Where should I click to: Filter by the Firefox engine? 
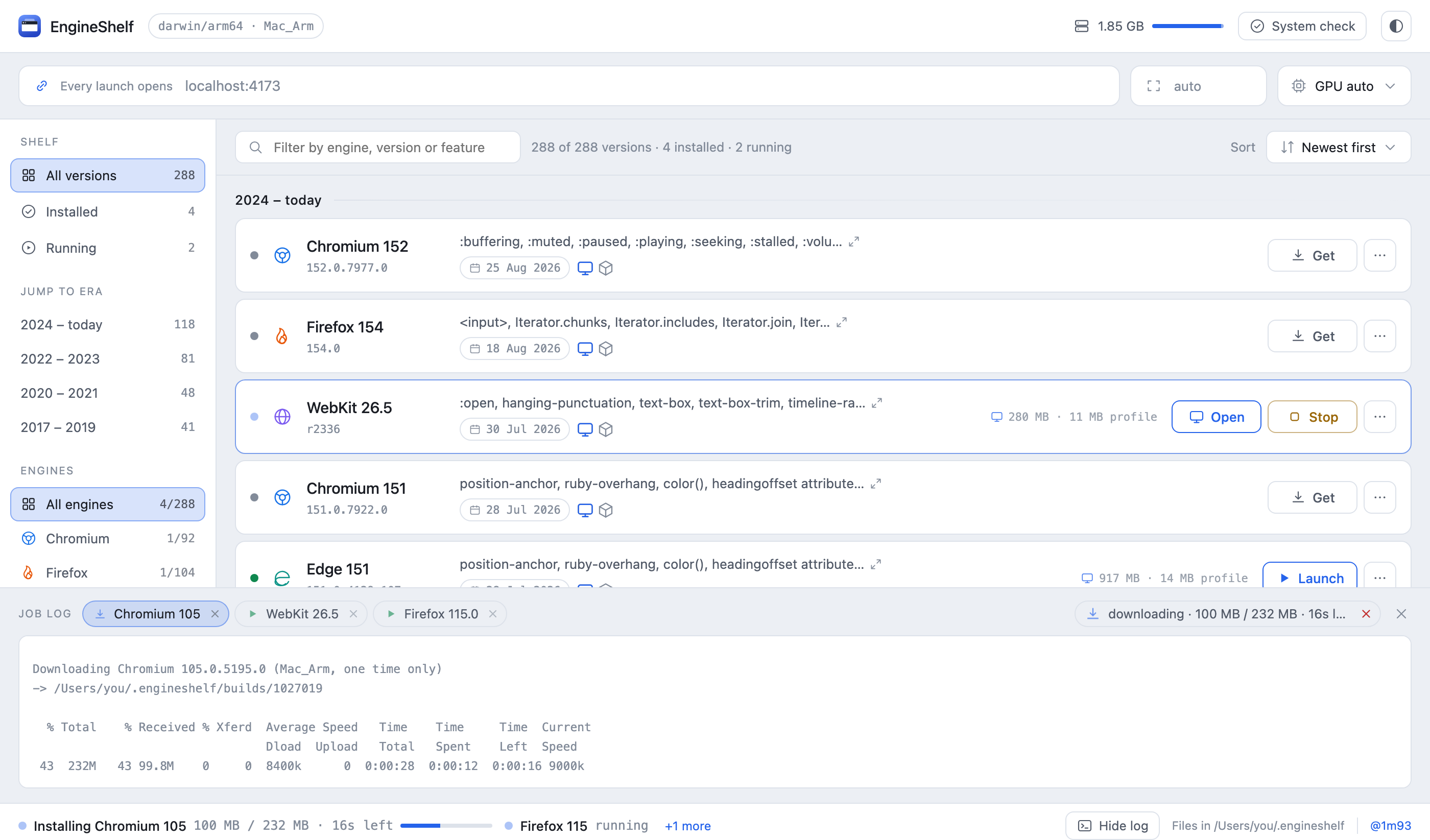coord(108,572)
